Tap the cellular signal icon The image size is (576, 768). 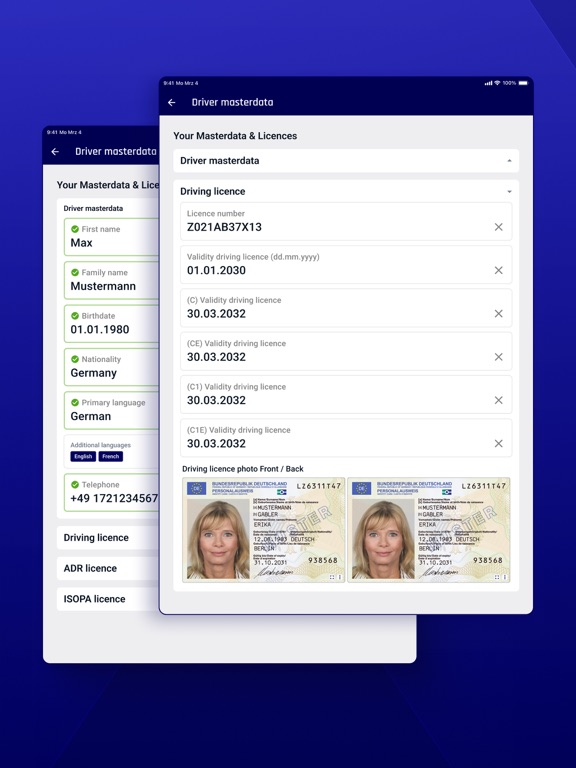point(488,83)
